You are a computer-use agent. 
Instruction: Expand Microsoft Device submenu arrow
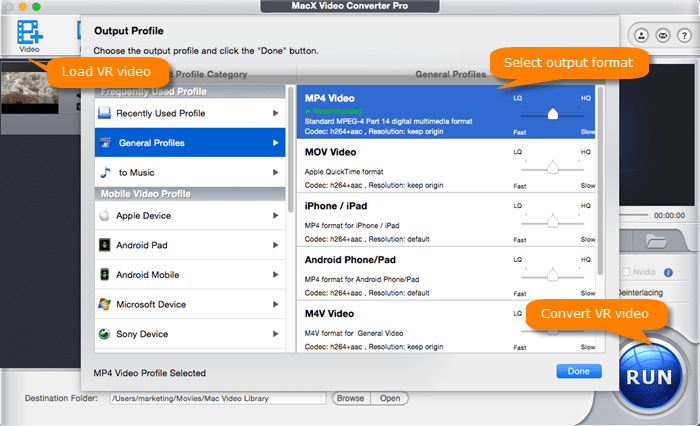pyautogui.click(x=275, y=304)
